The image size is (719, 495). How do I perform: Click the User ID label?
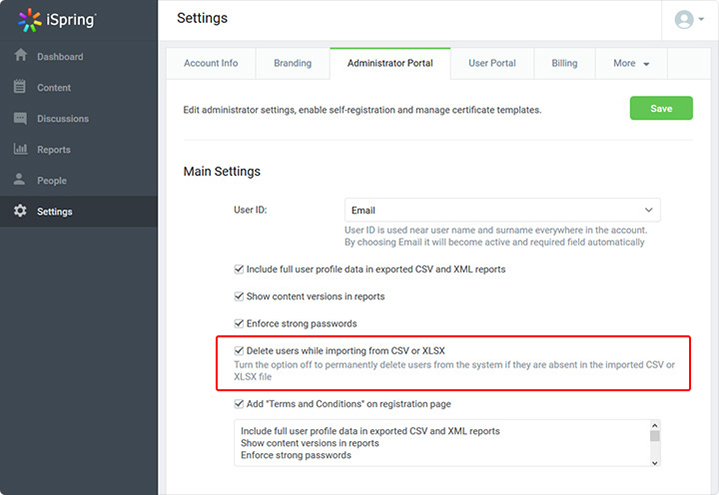(250, 210)
